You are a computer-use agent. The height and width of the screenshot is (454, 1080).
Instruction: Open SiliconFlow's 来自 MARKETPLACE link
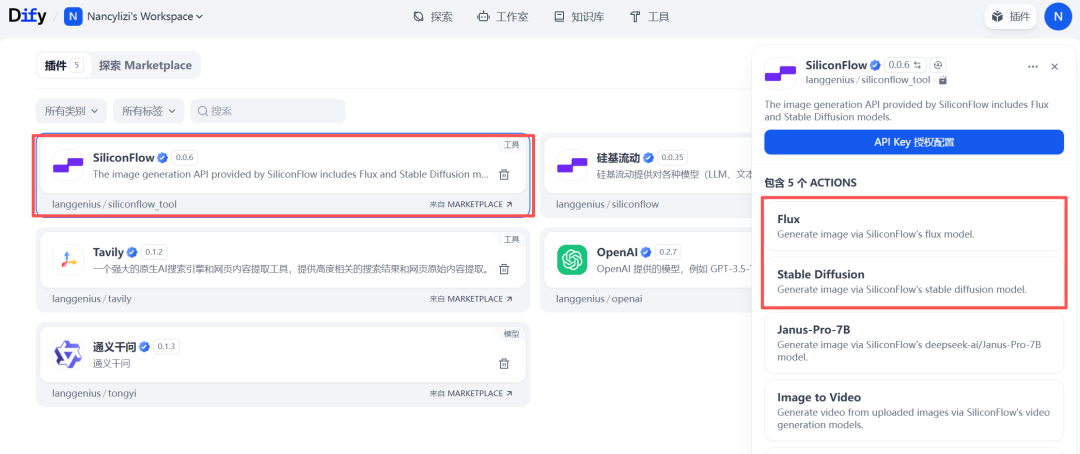coord(471,205)
